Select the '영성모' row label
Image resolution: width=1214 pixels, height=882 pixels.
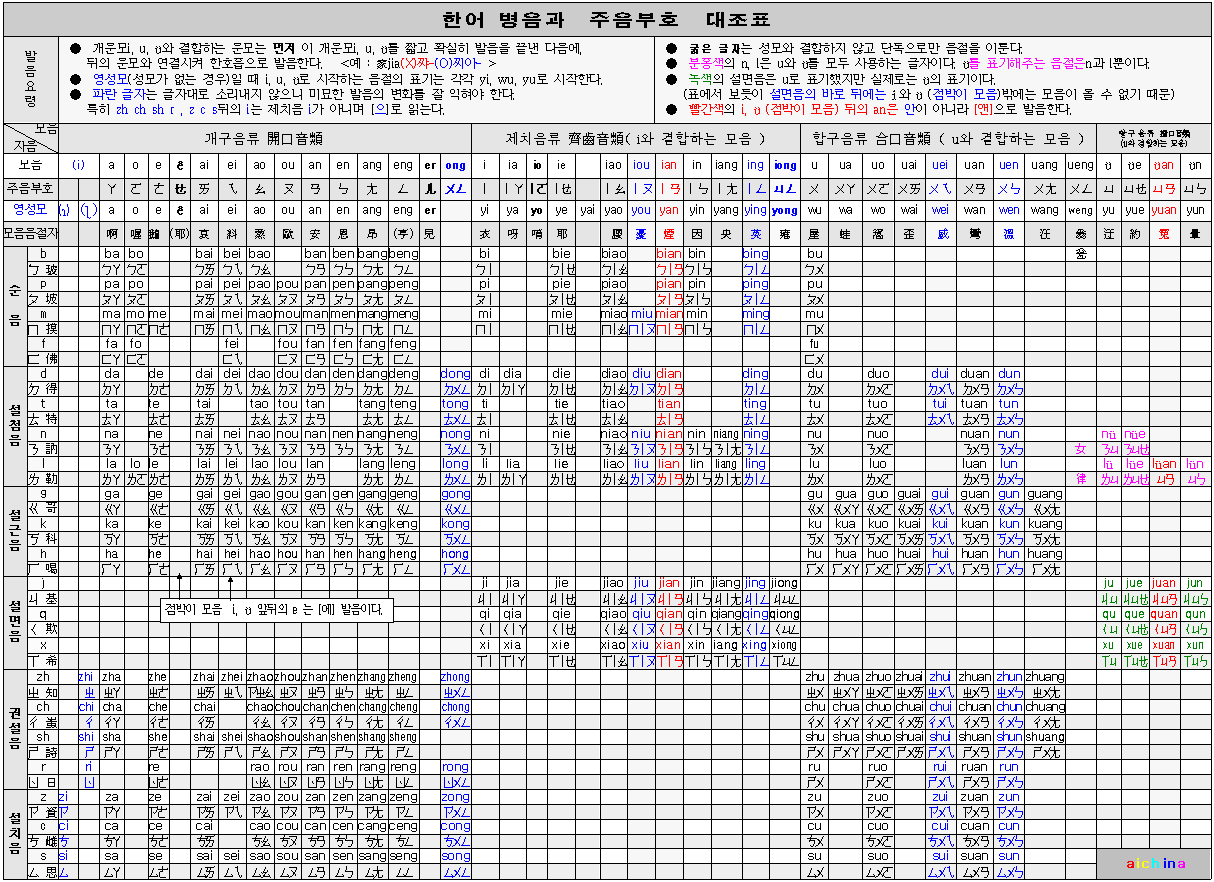(30, 210)
